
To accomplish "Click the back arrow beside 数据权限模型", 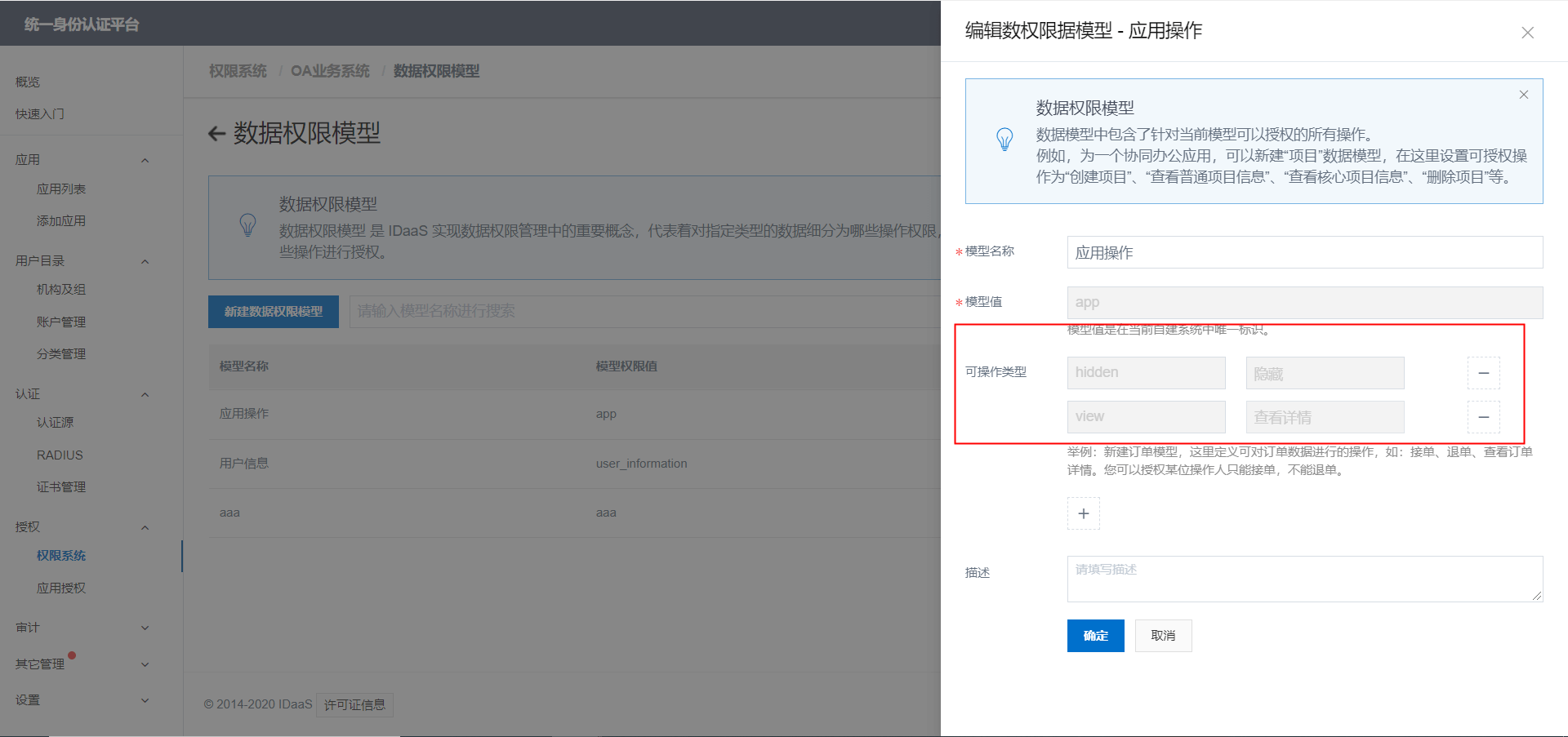I will 216,134.
